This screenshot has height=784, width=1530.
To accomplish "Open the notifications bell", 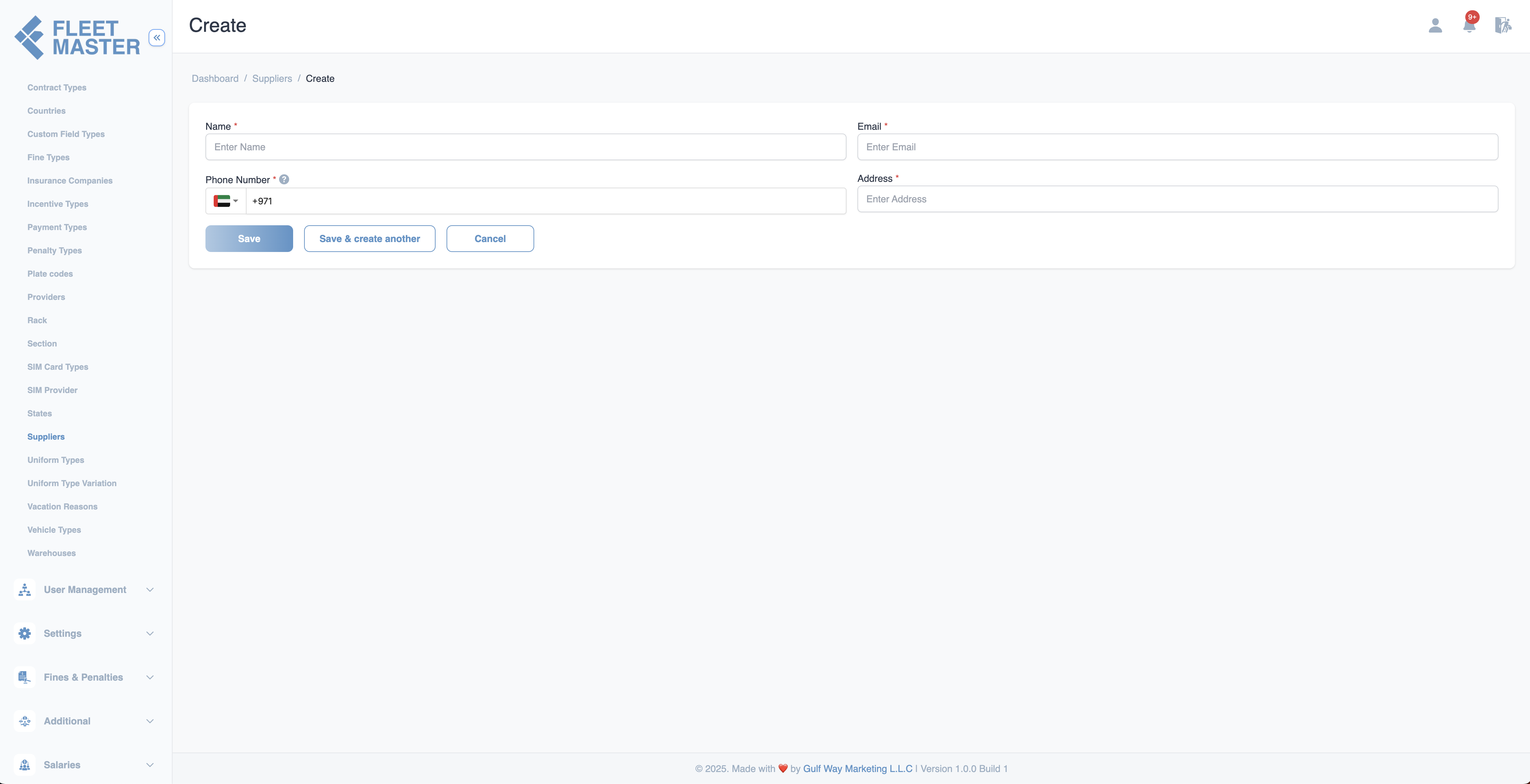I will pos(1469,26).
